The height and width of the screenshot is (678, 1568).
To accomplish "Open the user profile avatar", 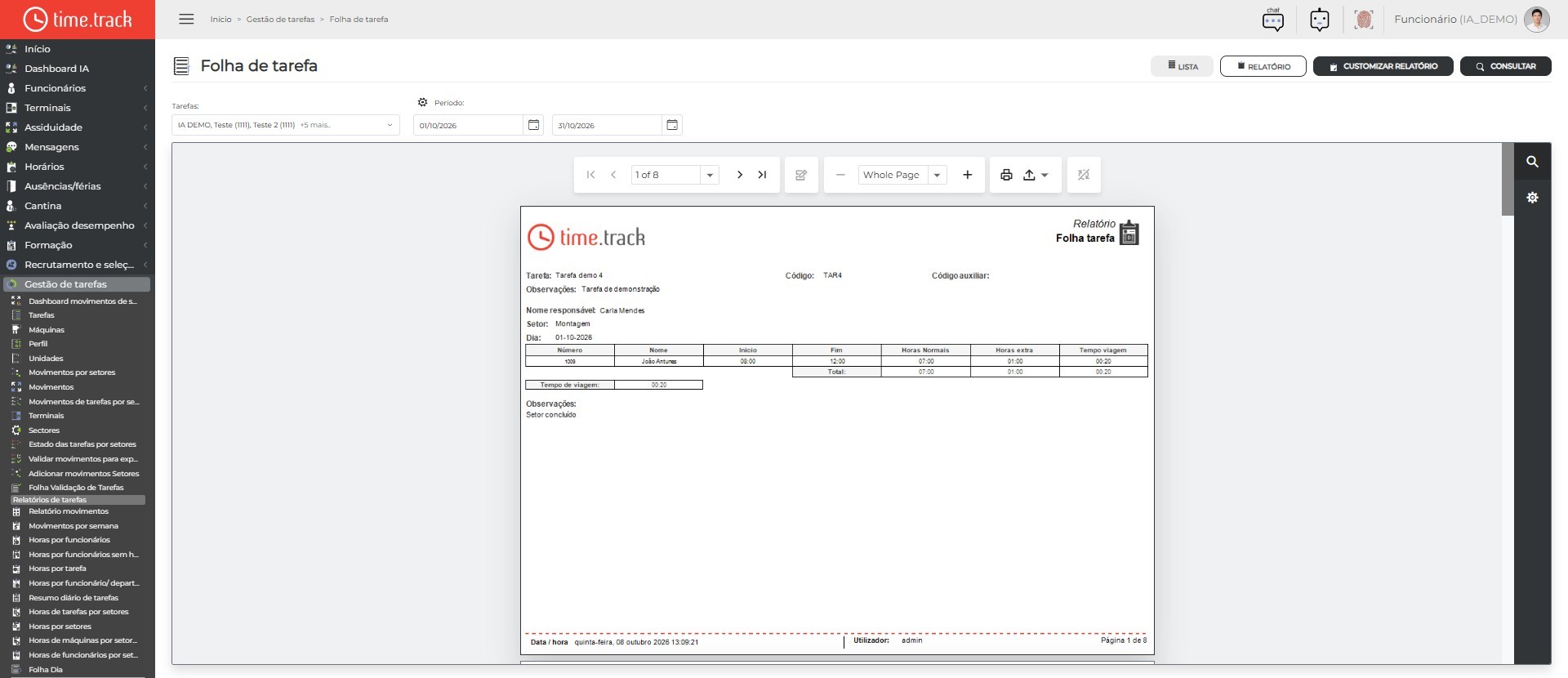I will pos(1536,19).
